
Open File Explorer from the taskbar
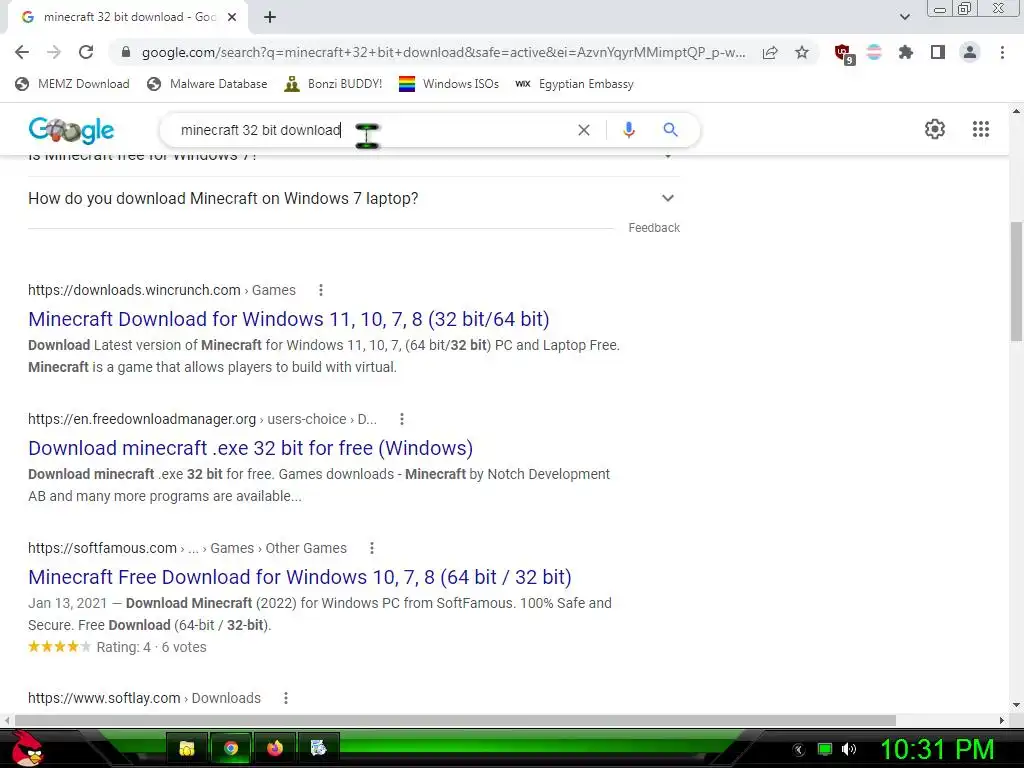coord(187,748)
